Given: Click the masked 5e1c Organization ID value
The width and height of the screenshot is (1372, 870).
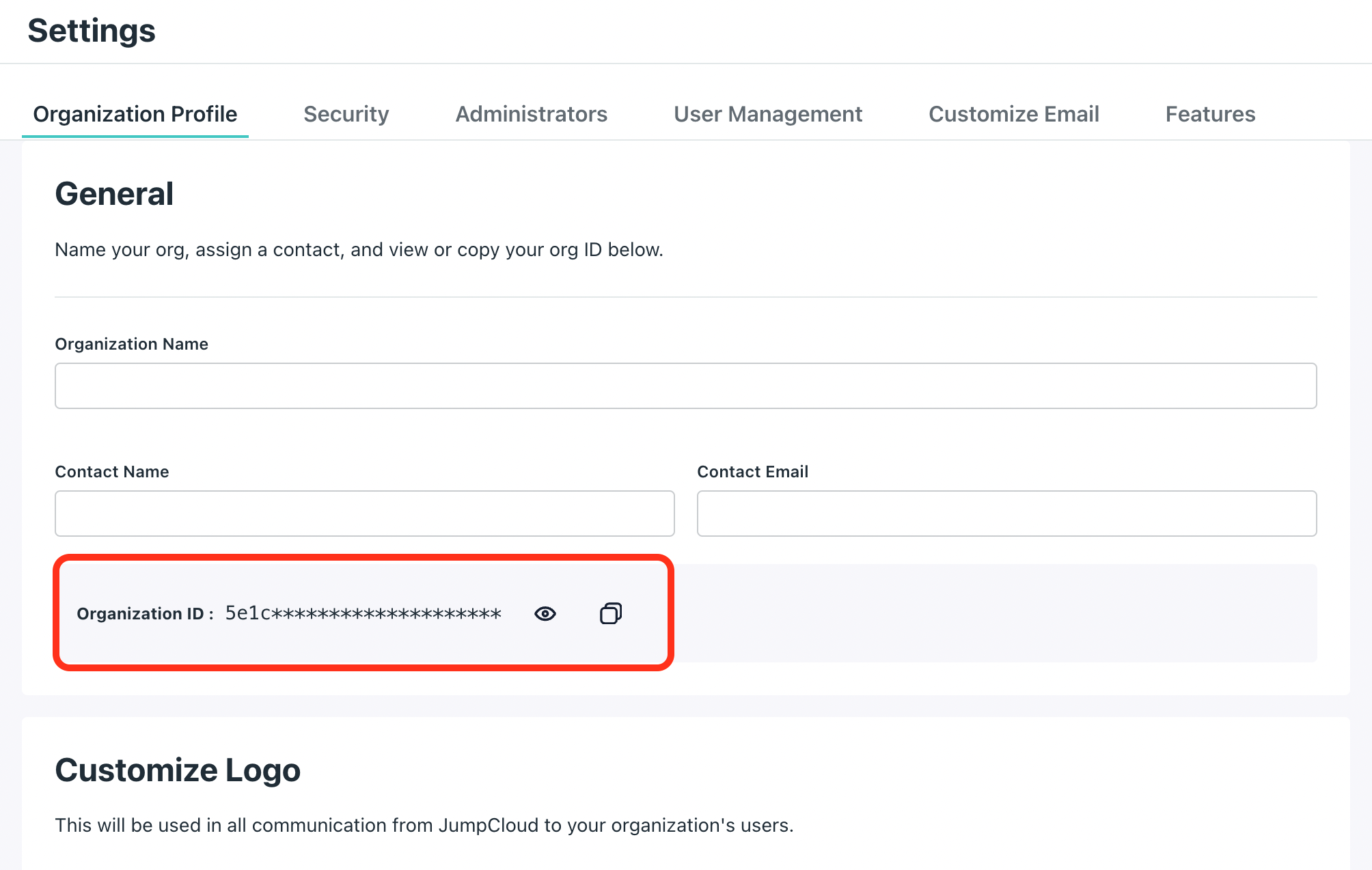Looking at the screenshot, I should pos(363,613).
